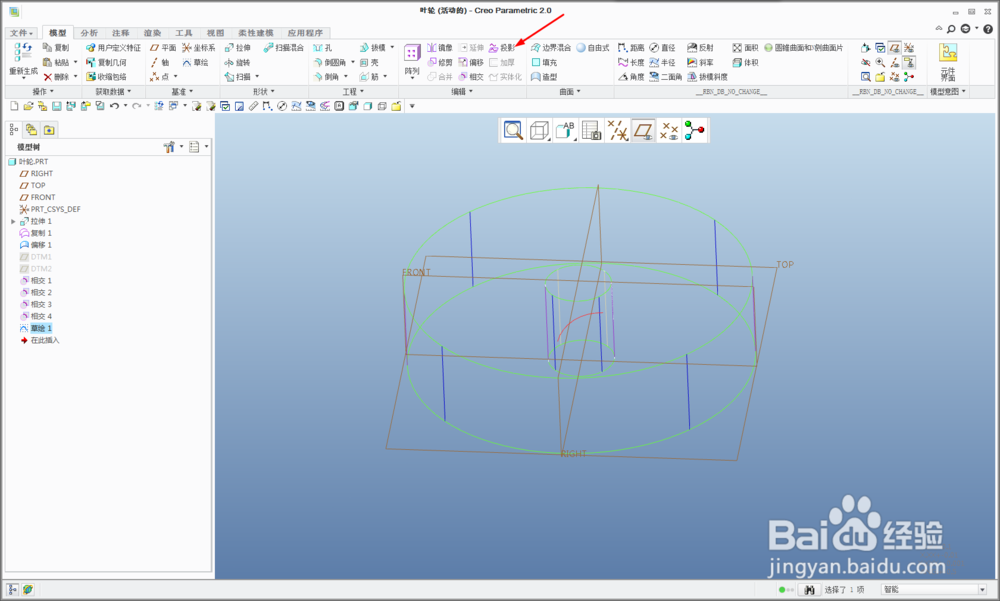Switch to the 注释 ribbon tab
This screenshot has width=1000, height=601.
click(x=121, y=33)
